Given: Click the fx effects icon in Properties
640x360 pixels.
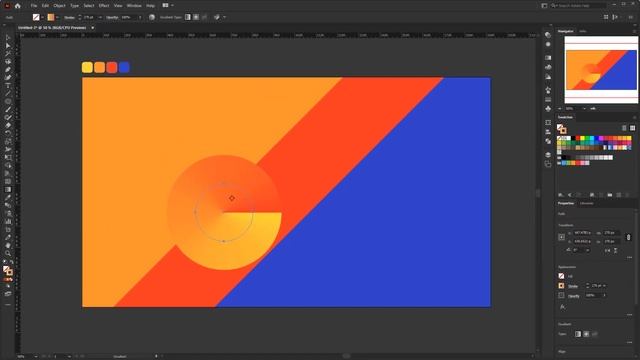Looking at the screenshot, I should click(x=562, y=307).
